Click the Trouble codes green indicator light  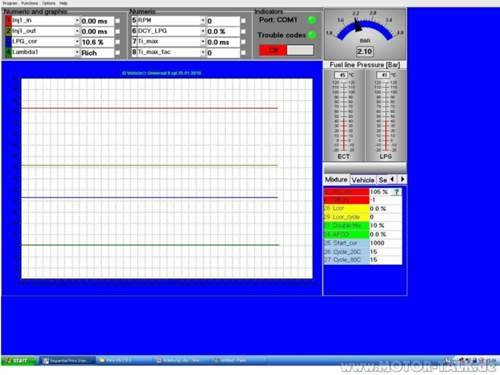coord(312,35)
